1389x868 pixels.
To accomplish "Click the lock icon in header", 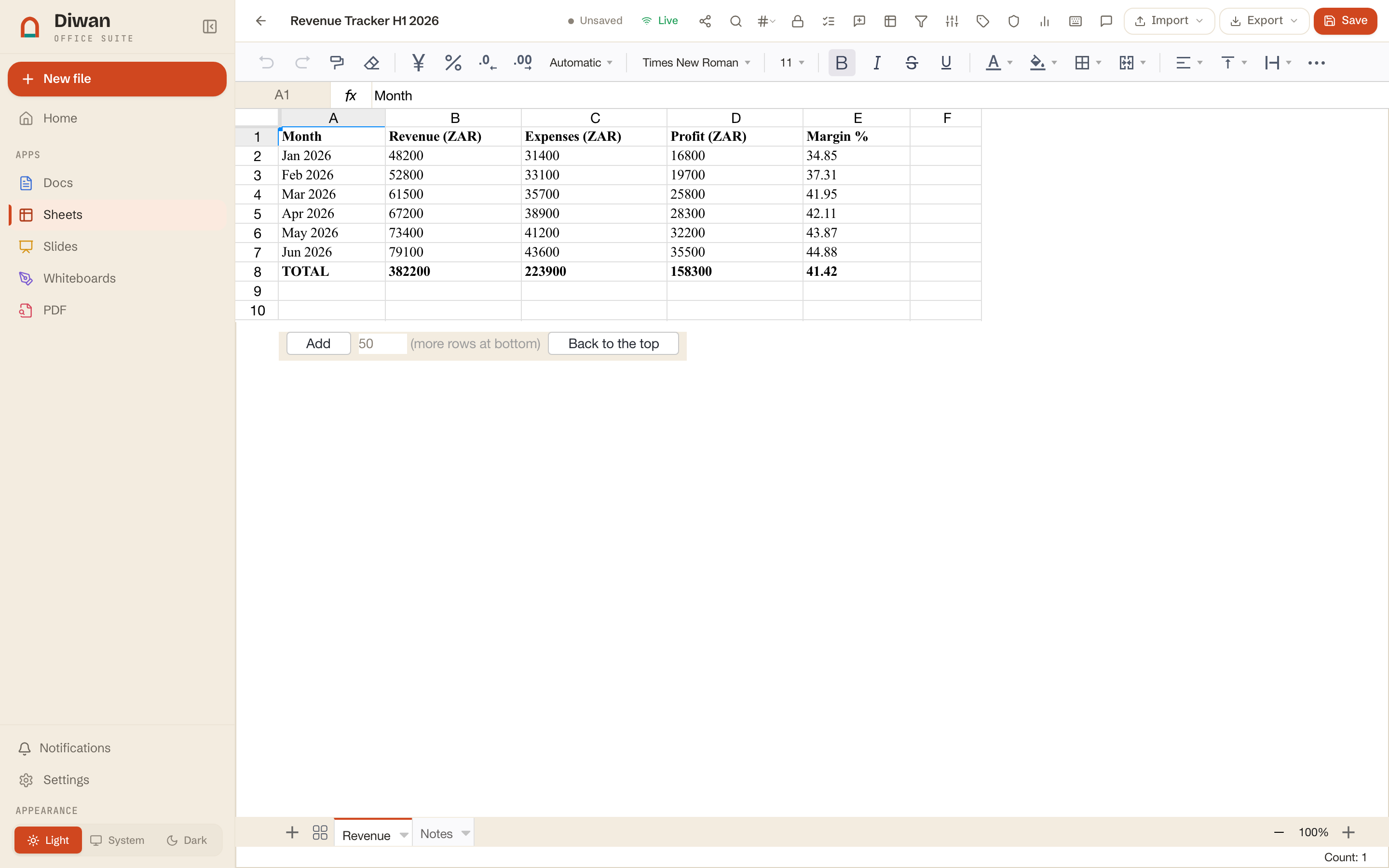I will point(797,21).
